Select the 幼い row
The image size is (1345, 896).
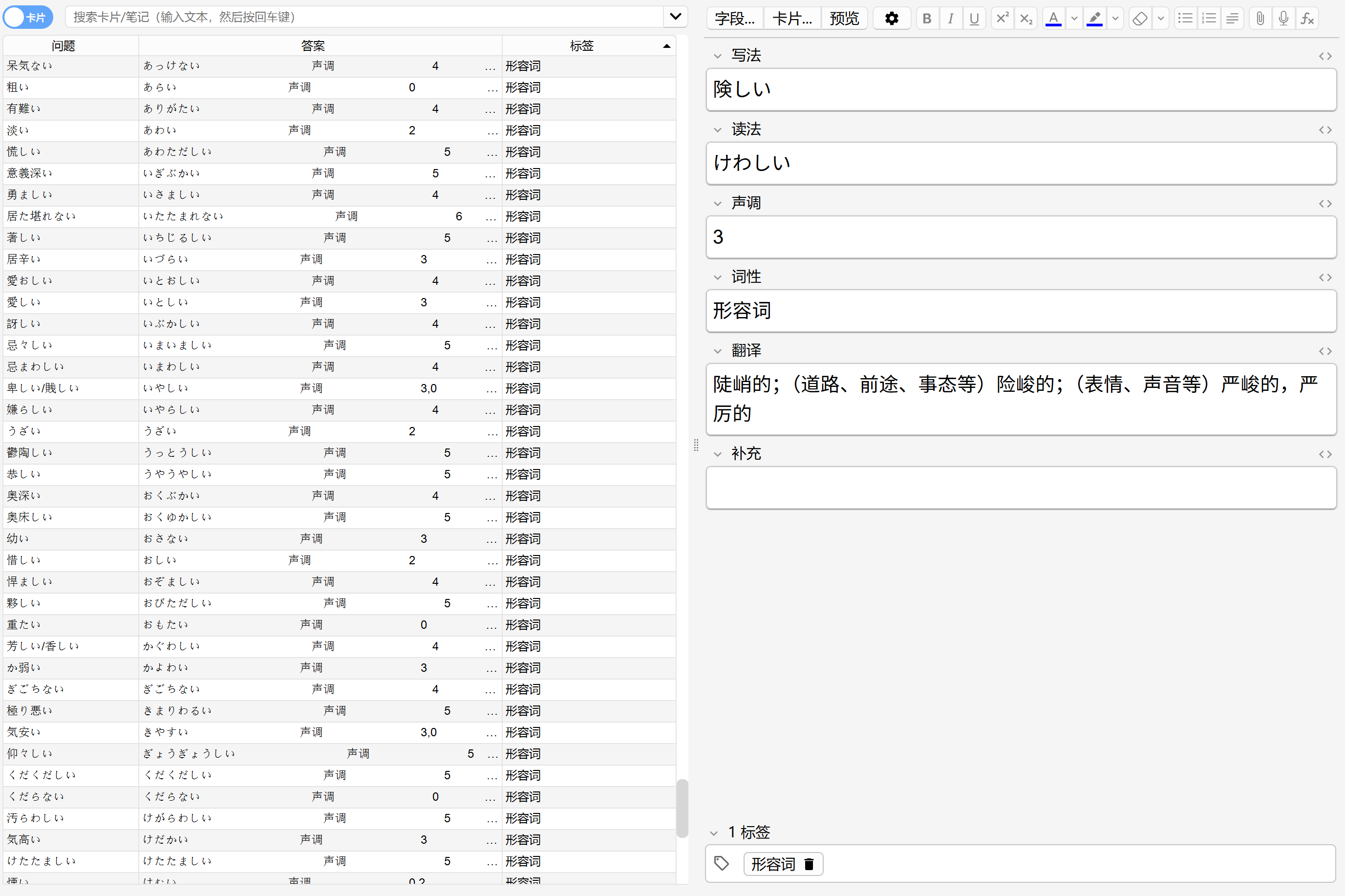pos(340,539)
